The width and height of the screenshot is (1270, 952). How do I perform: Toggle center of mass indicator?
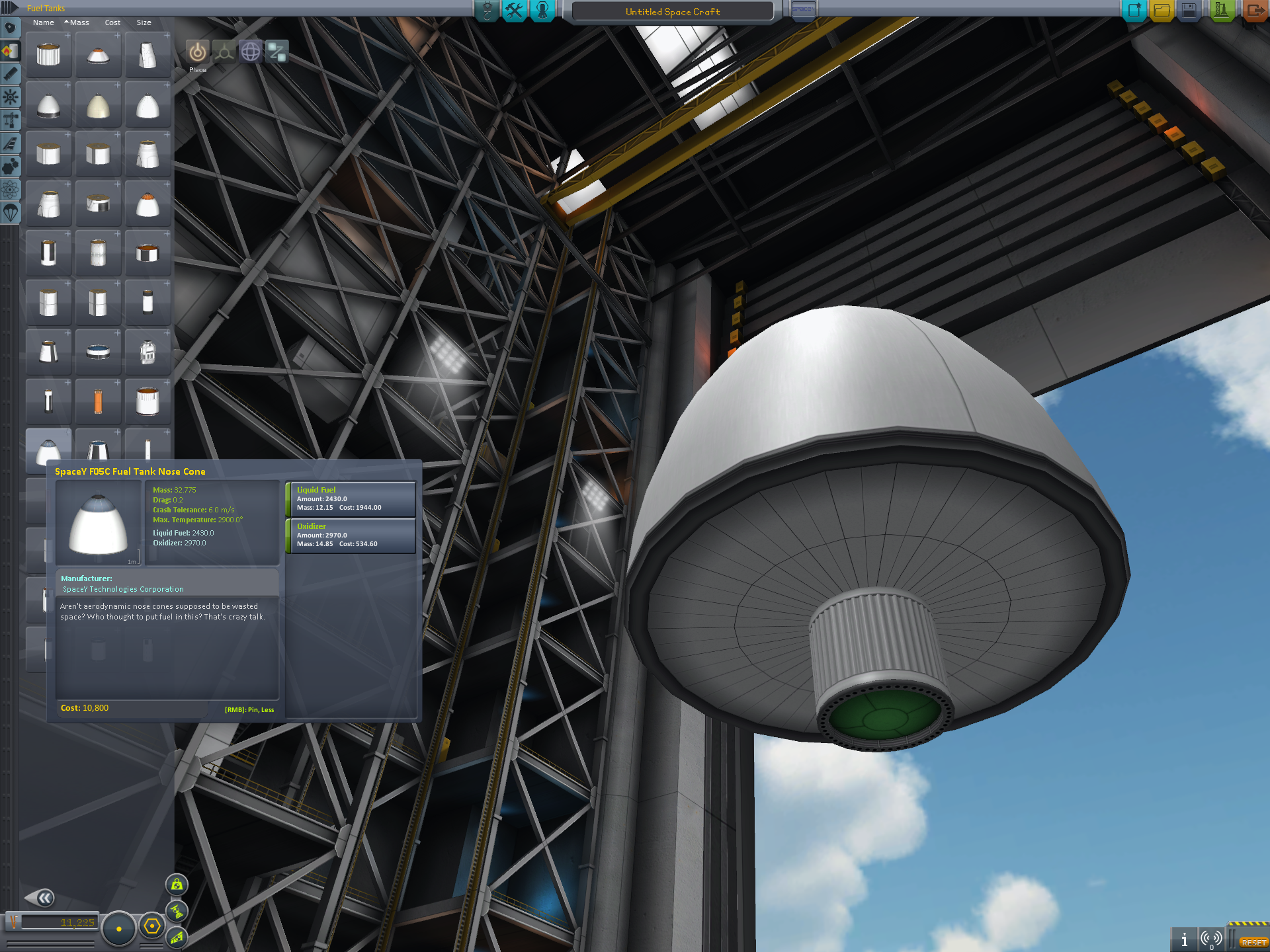coord(177,885)
